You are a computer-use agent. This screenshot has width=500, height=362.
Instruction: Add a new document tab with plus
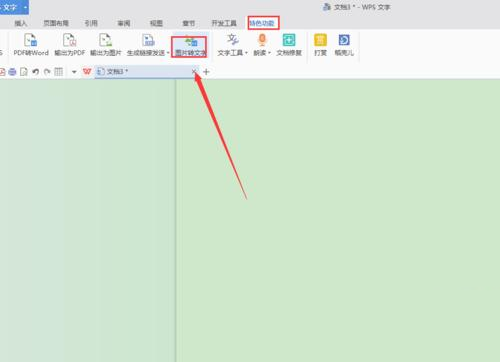(x=206, y=72)
